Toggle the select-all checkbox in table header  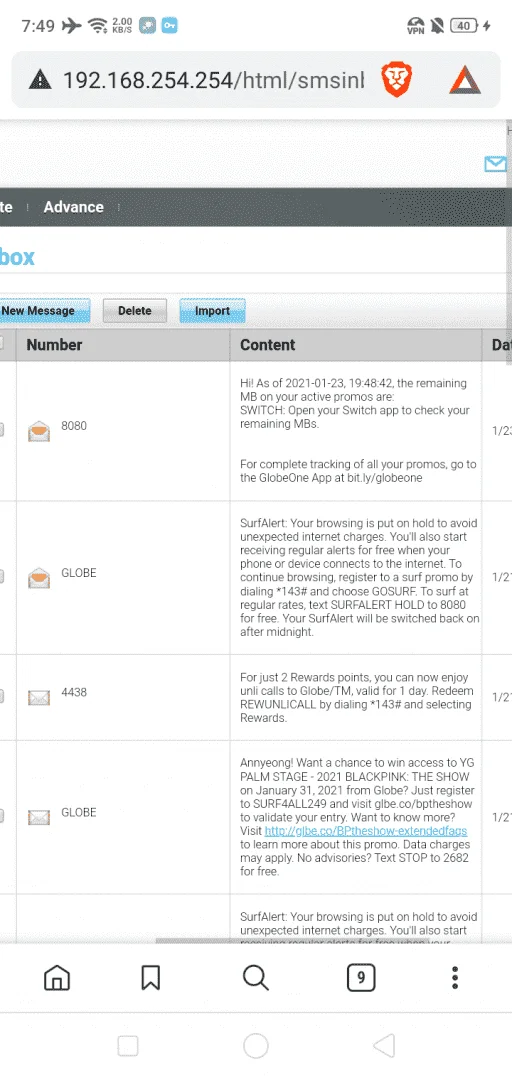1,342
